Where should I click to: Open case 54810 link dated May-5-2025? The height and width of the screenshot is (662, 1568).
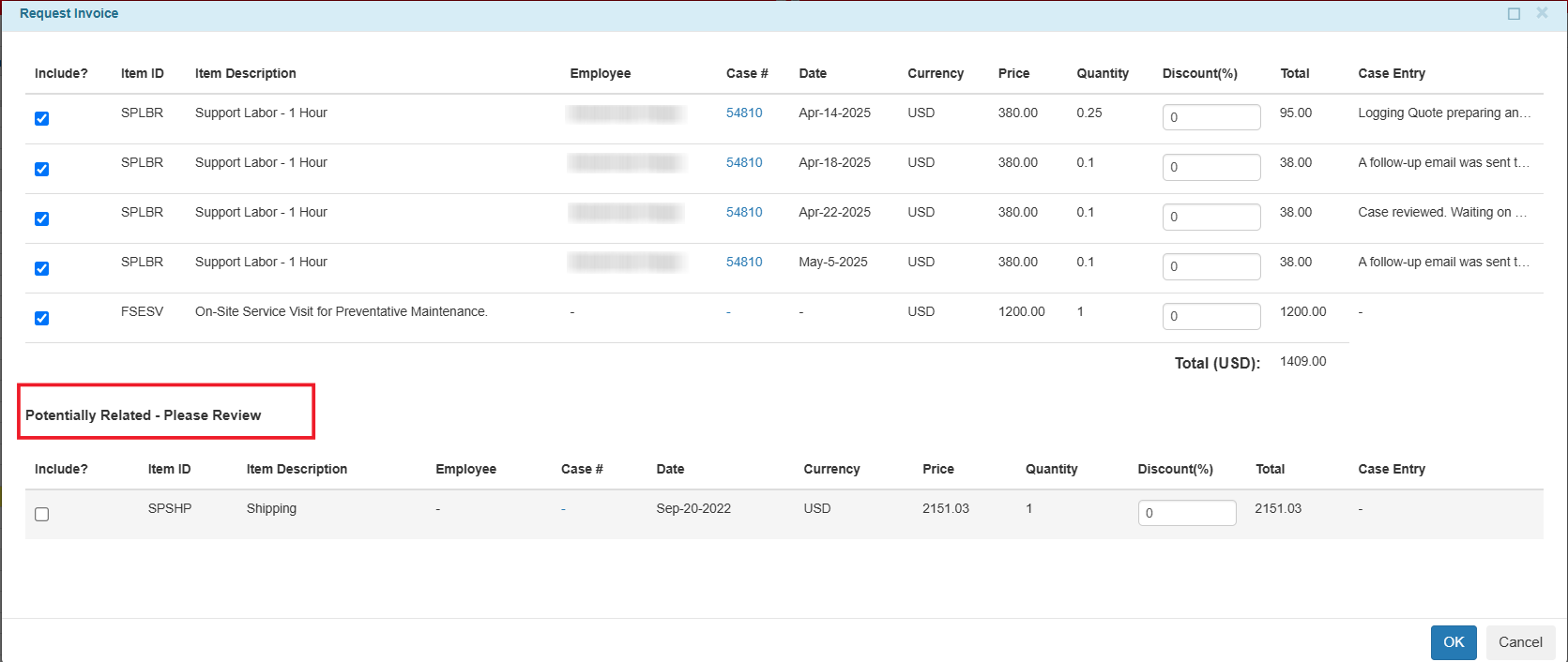(x=743, y=263)
